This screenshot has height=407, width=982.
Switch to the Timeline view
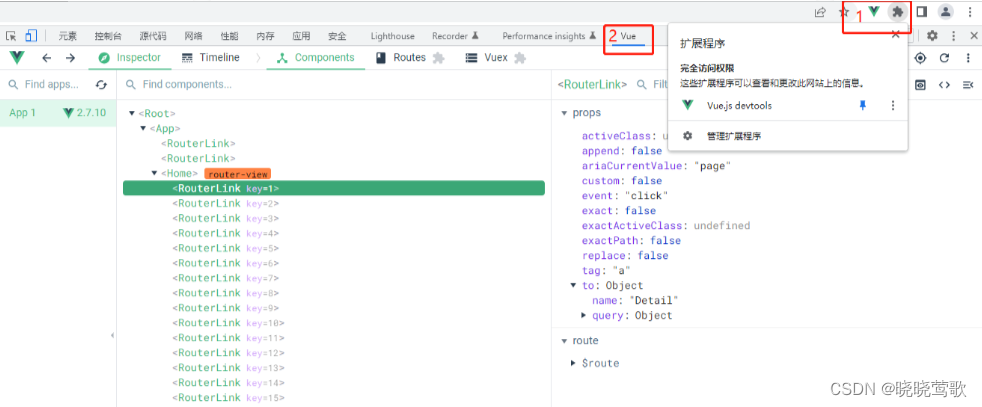click(x=210, y=58)
